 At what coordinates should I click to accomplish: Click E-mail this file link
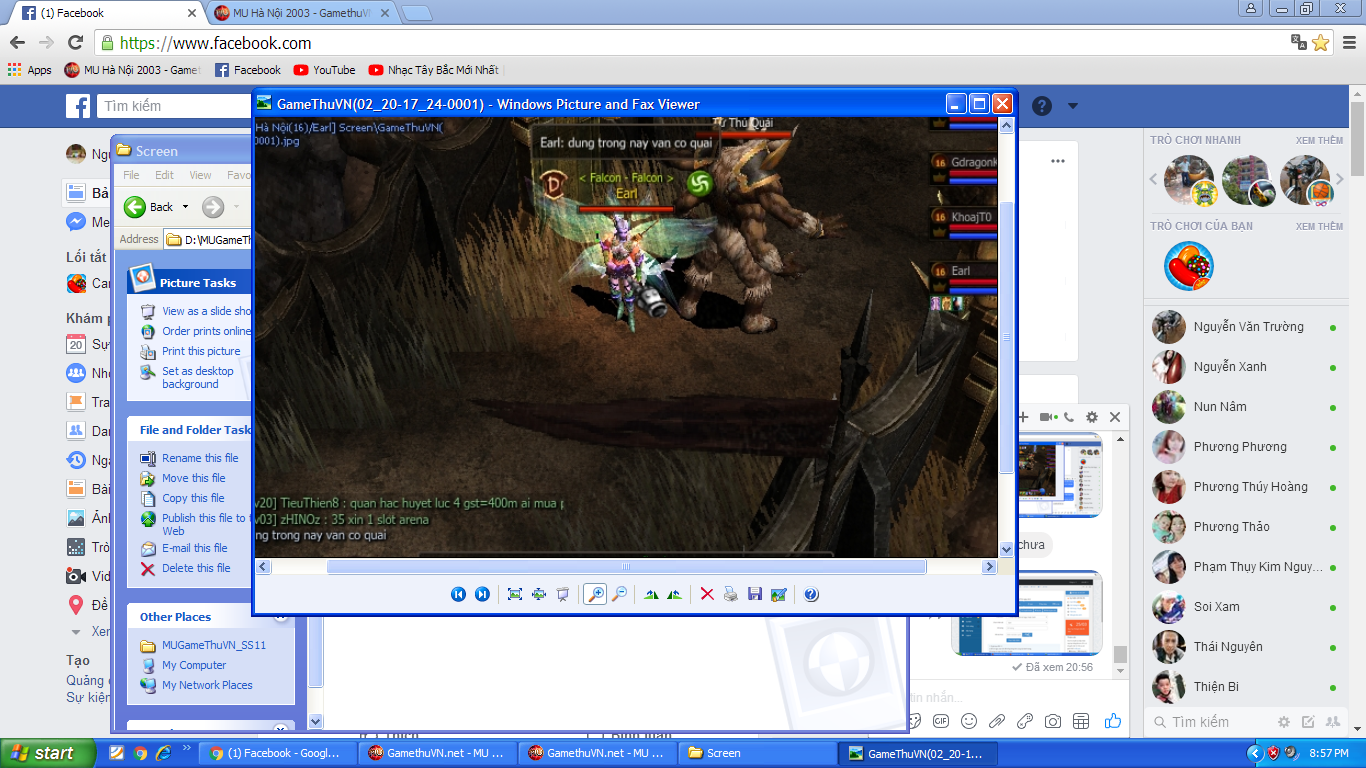click(x=195, y=548)
